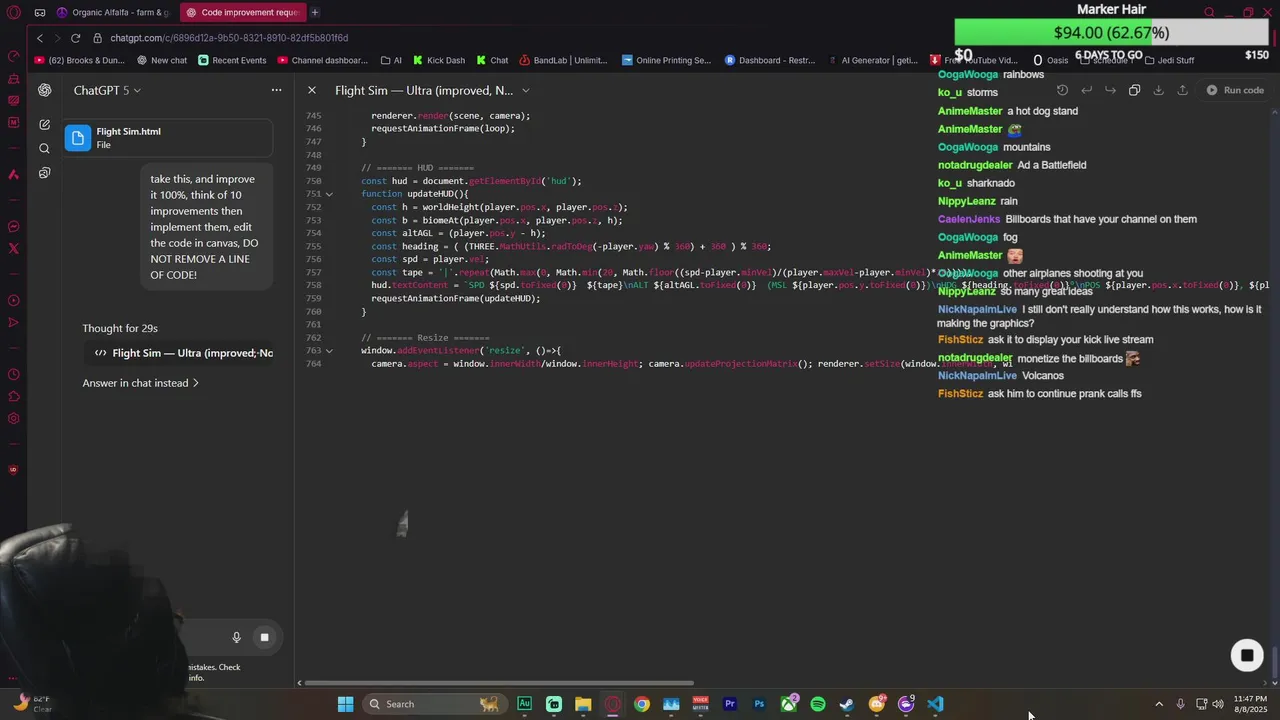Open Adobe Audition from taskbar

point(524,704)
